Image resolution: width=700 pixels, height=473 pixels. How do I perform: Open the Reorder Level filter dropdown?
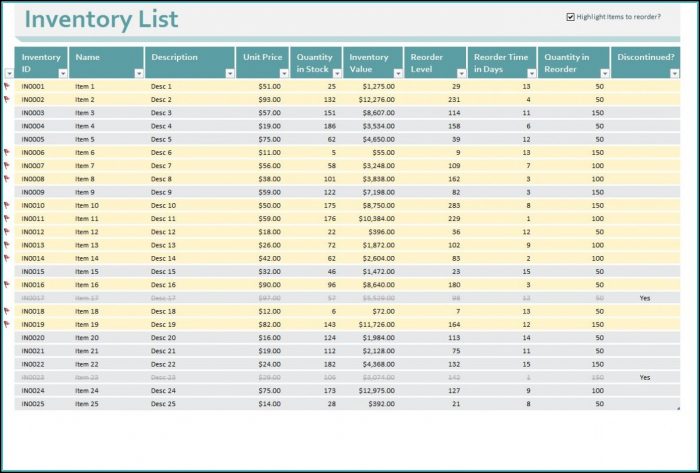coord(460,73)
